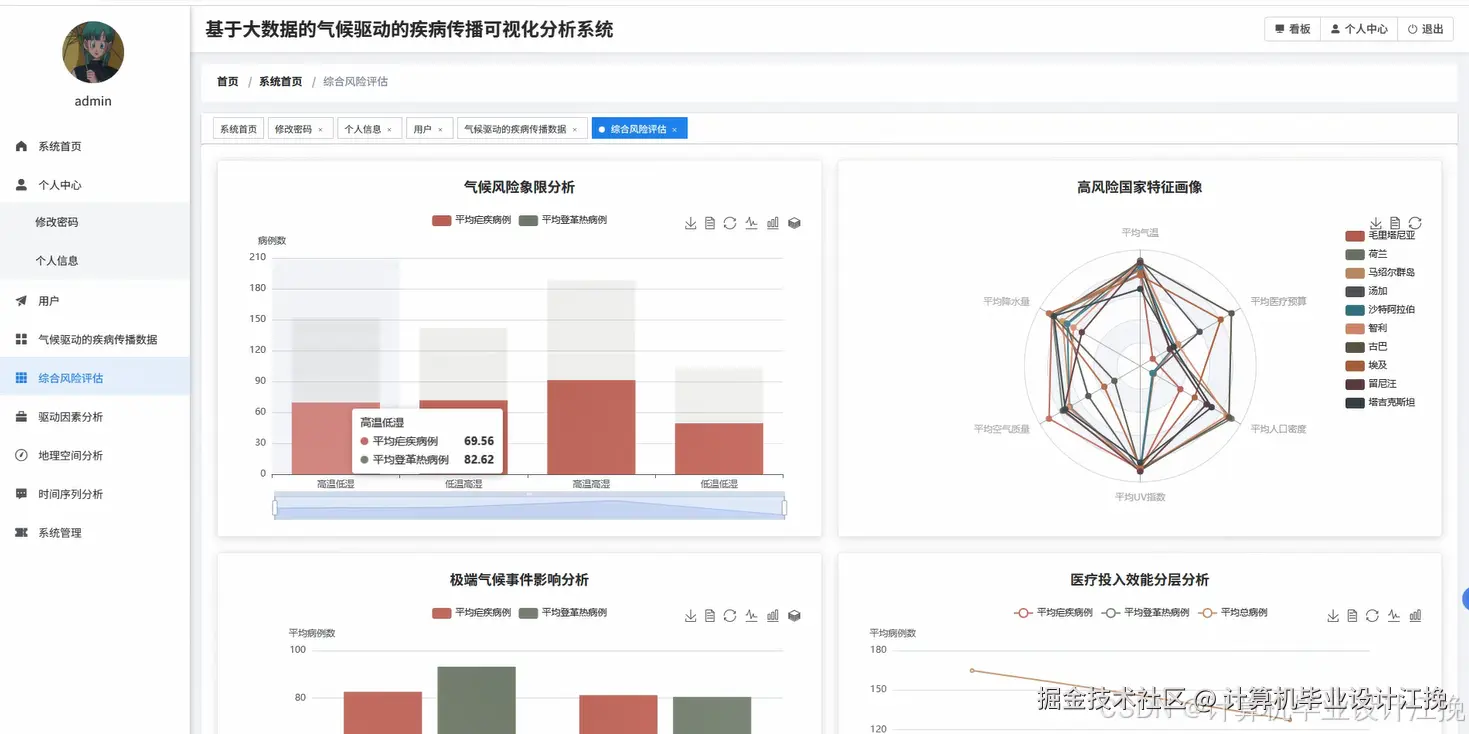Click the 平均UV指数 radar axis label

[x=1140, y=497]
